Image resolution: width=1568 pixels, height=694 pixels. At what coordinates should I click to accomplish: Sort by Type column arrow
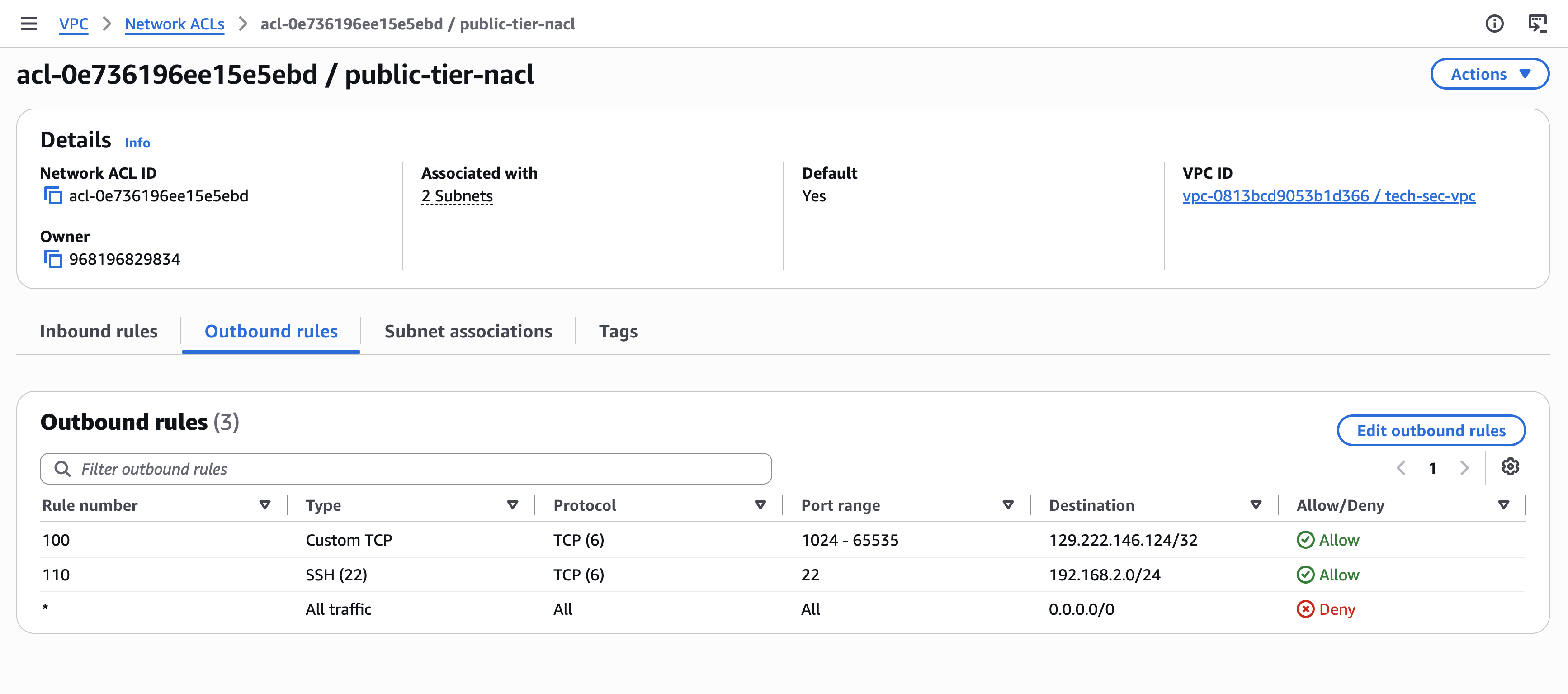tap(513, 505)
